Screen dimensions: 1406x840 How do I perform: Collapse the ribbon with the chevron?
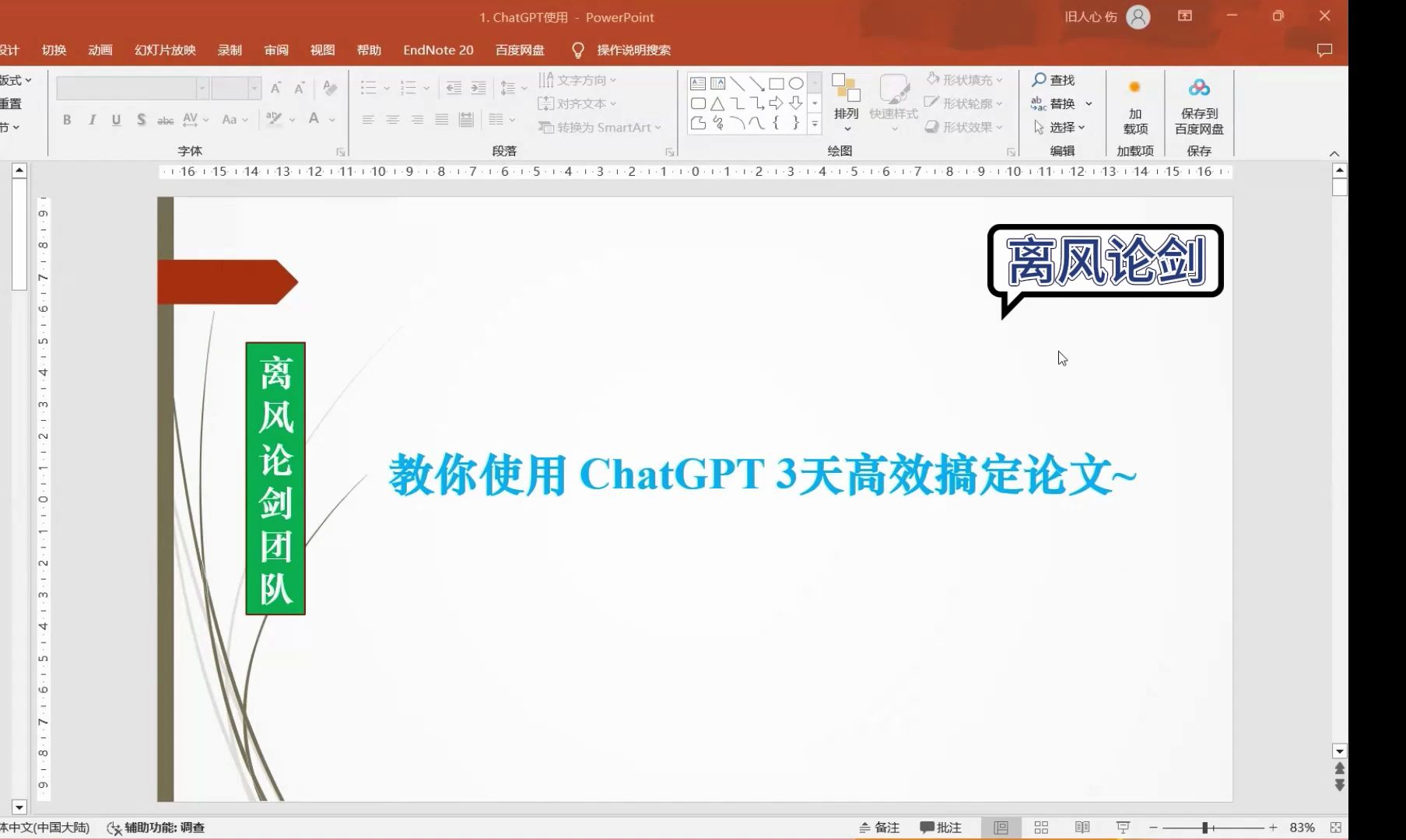tap(1334, 153)
